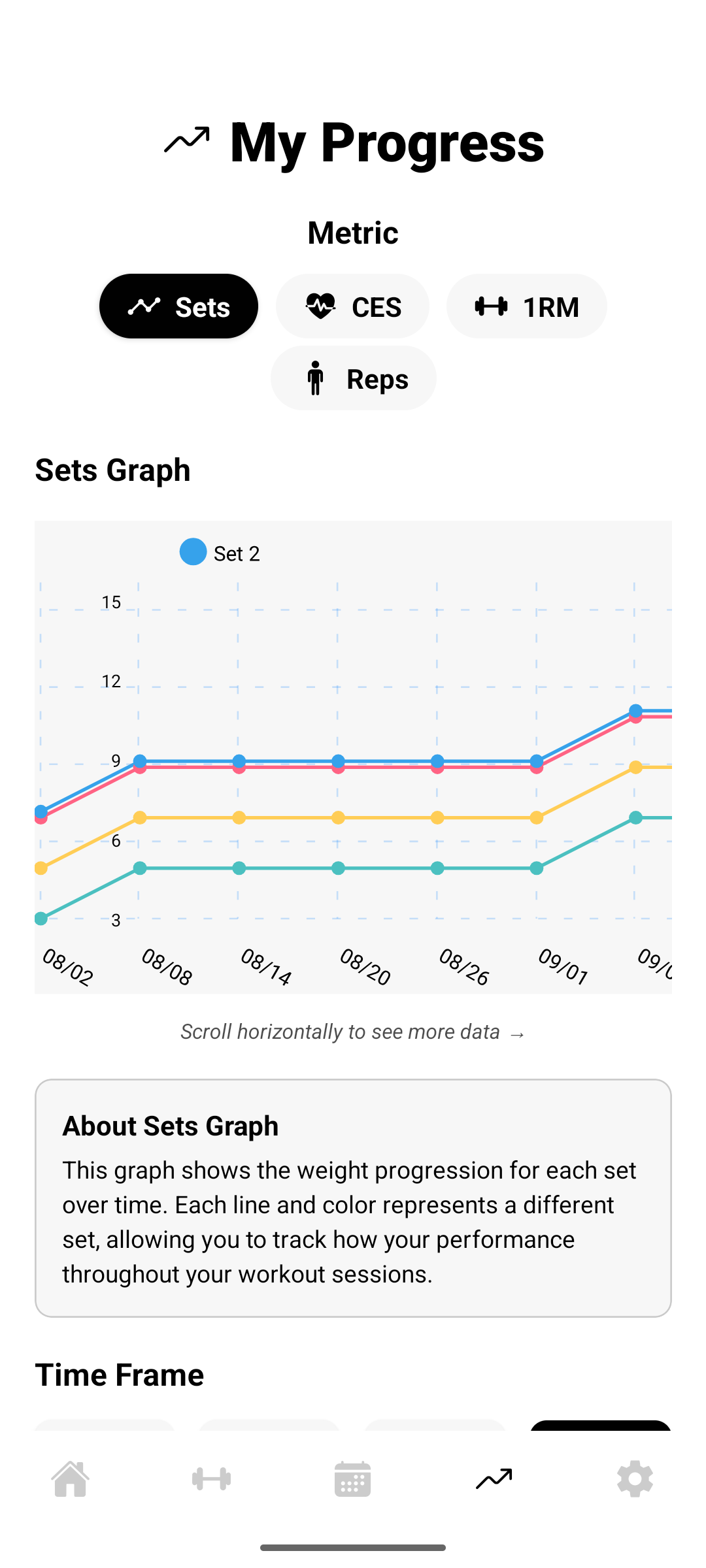Tap the Set 2 legend label

(x=237, y=554)
